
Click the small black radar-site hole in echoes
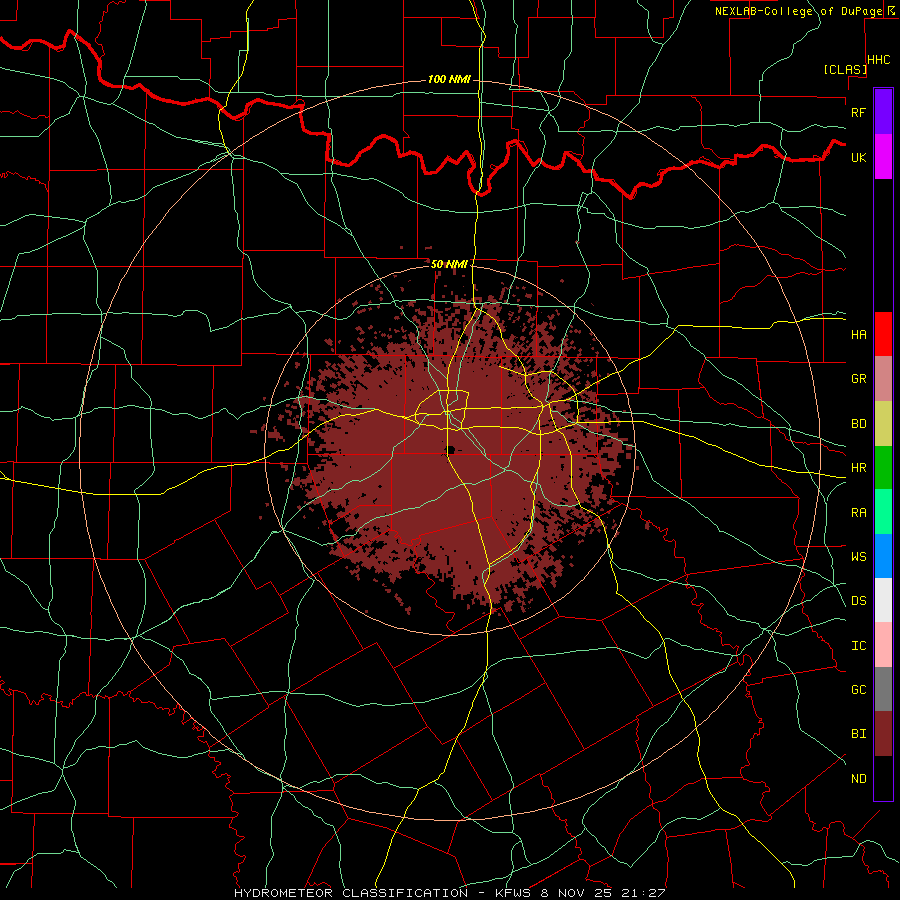coord(451,449)
